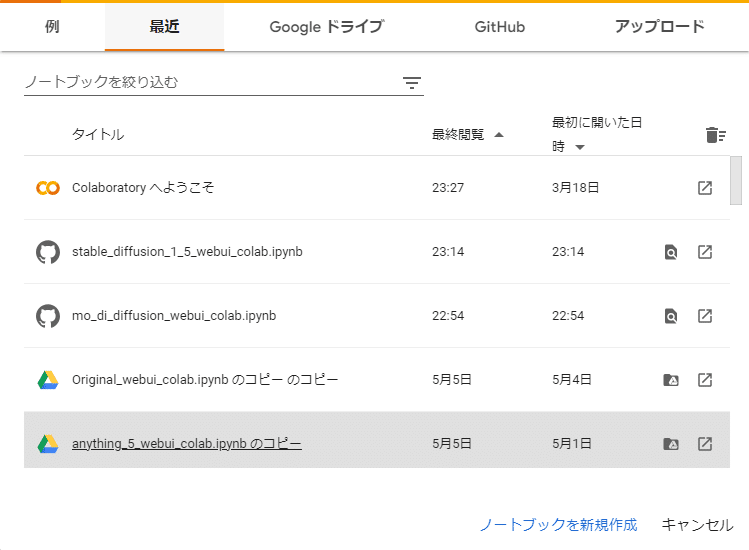Select the 最近 tab
749x550 pixels.
coord(164,27)
